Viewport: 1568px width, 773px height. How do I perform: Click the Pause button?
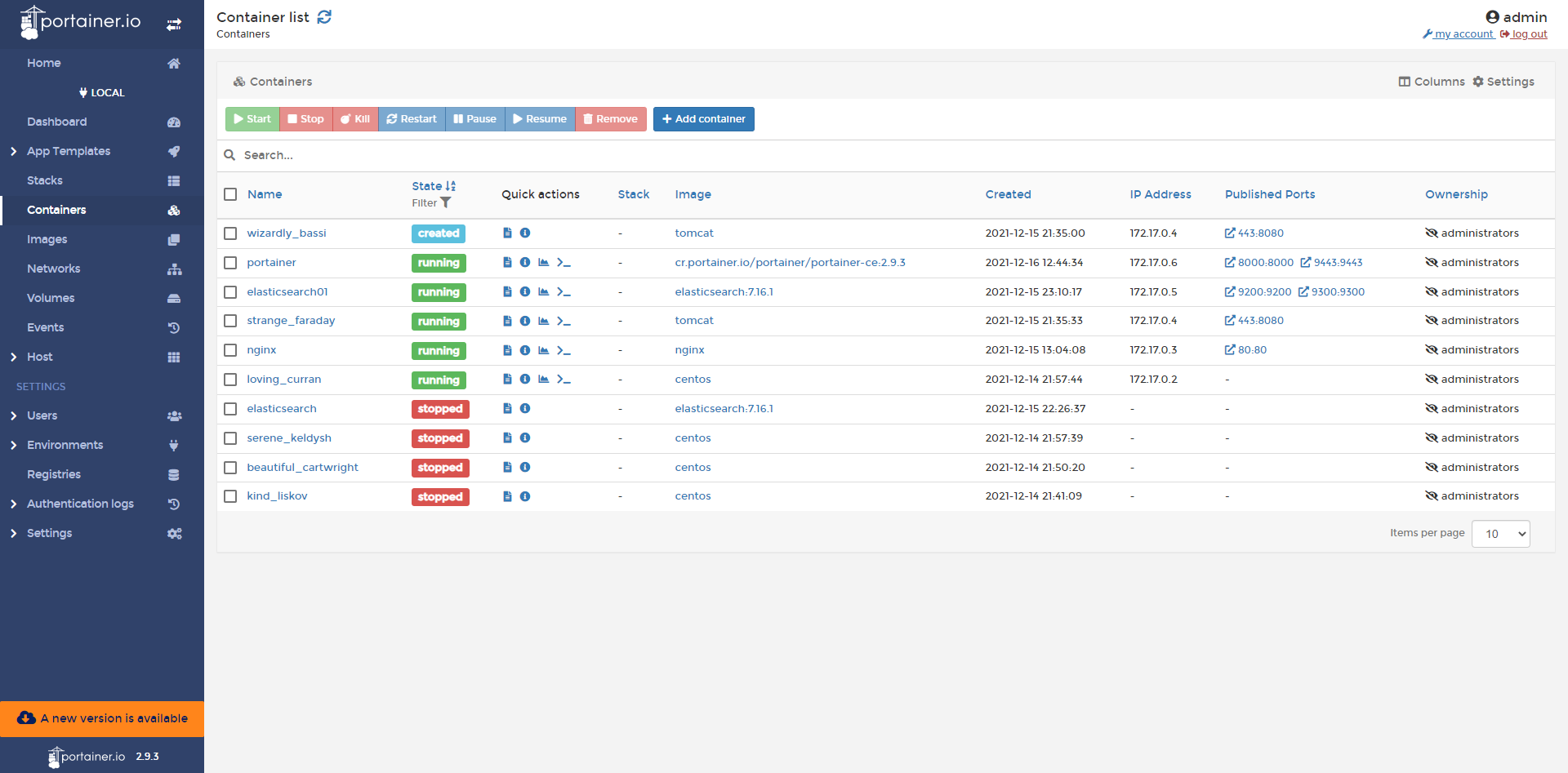(475, 119)
